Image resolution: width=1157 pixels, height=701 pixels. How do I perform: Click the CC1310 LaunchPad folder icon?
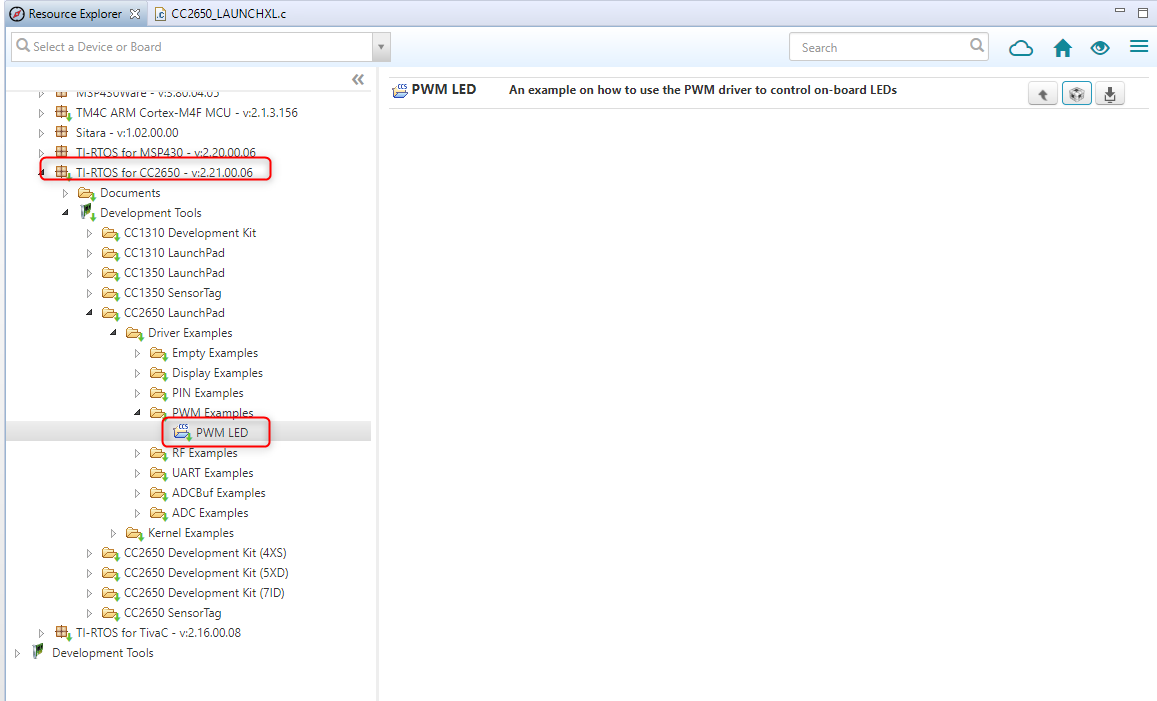(111, 253)
